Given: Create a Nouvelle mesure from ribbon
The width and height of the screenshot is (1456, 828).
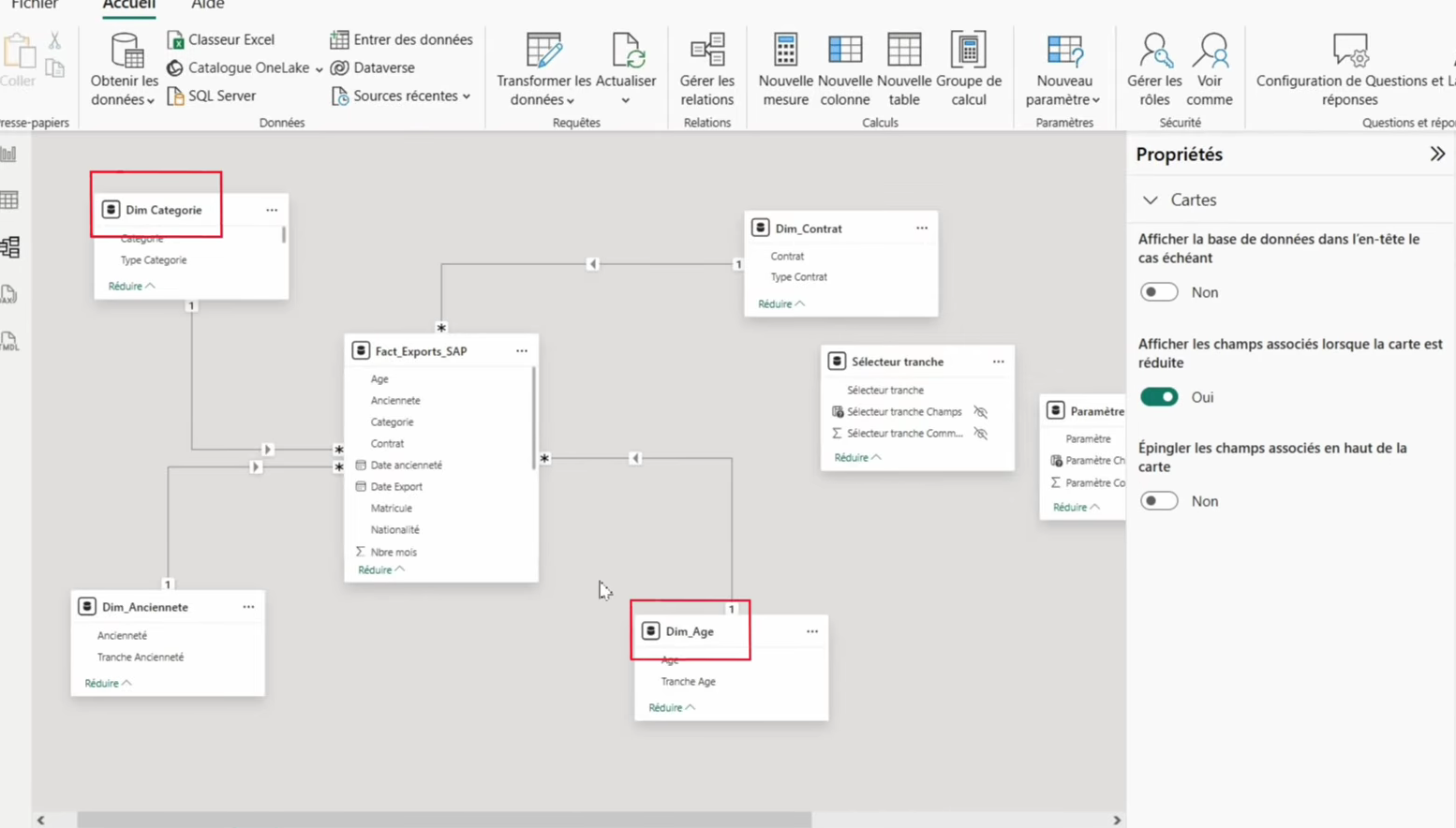Looking at the screenshot, I should [785, 51].
